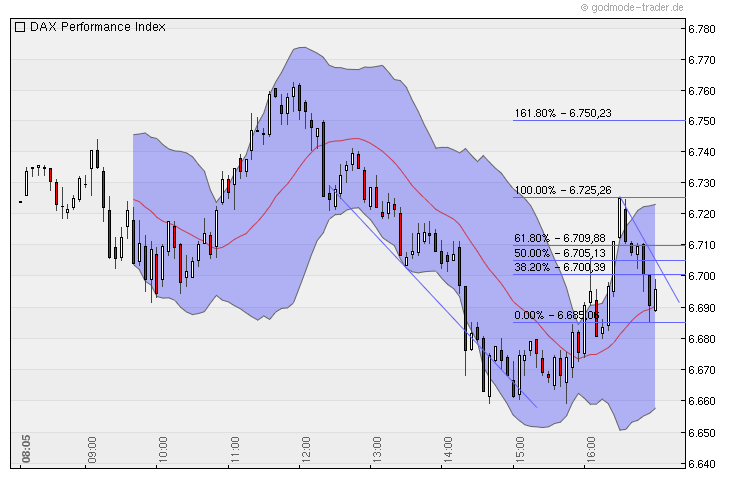Click the 50.00% – 6.705,13 Fibonacci label
The image size is (730, 481).
click(560, 253)
